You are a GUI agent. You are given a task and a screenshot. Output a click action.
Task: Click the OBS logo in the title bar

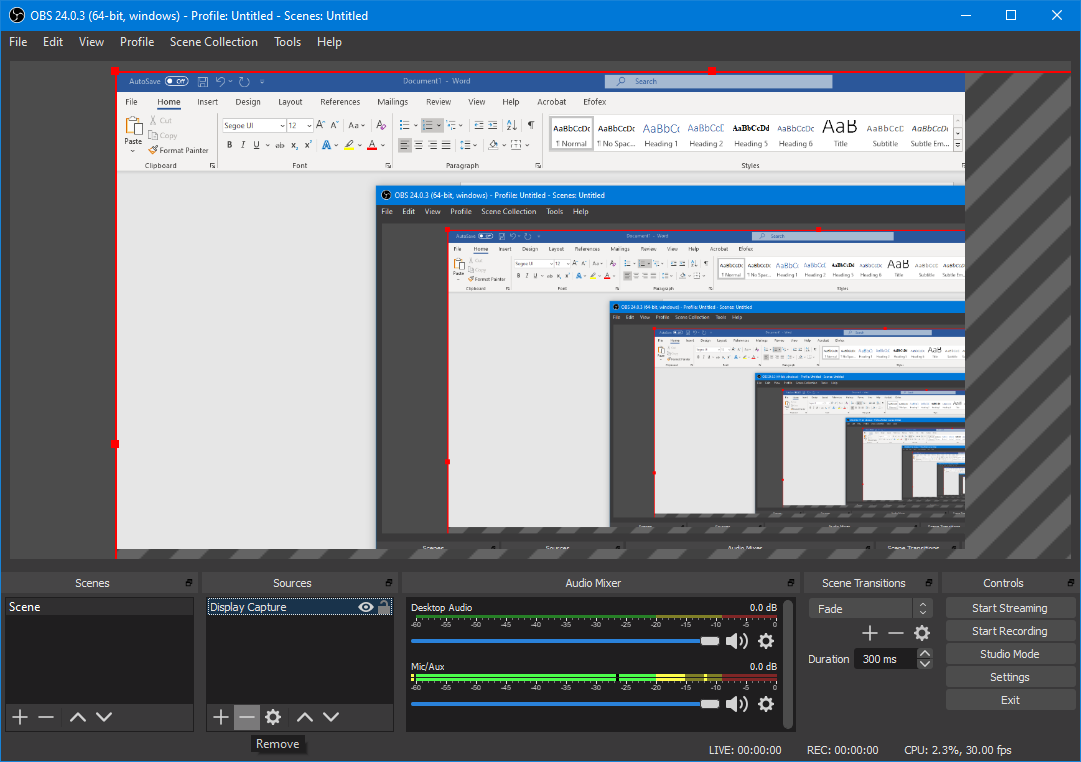click(x=17, y=15)
